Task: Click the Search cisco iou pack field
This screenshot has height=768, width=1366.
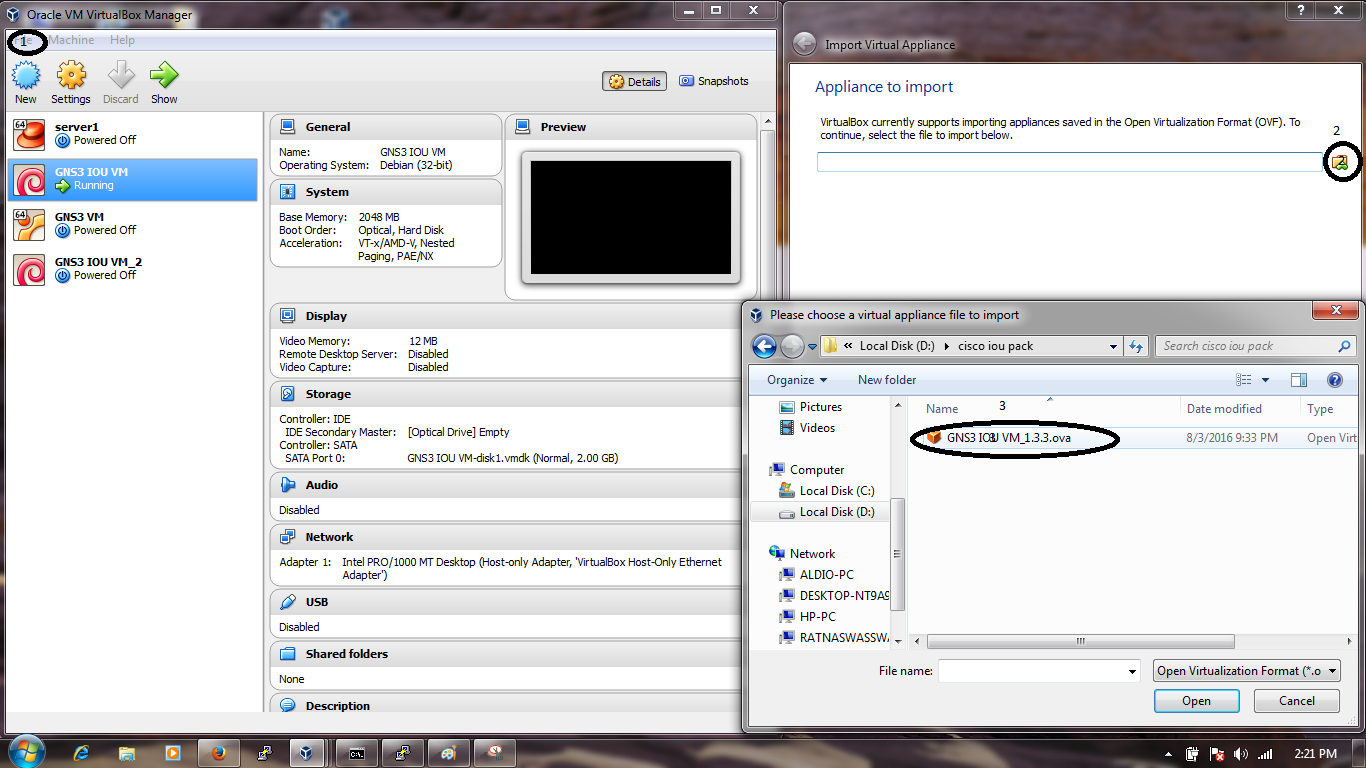Action: (1246, 346)
